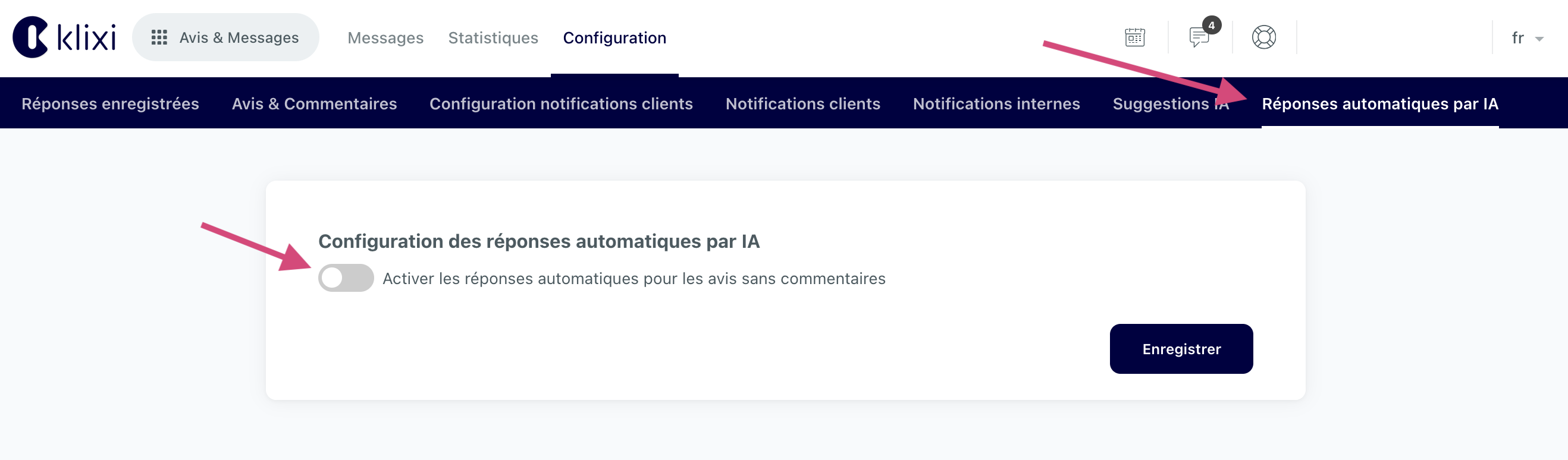
Task: Open the chat messages icon
Action: tap(1198, 37)
